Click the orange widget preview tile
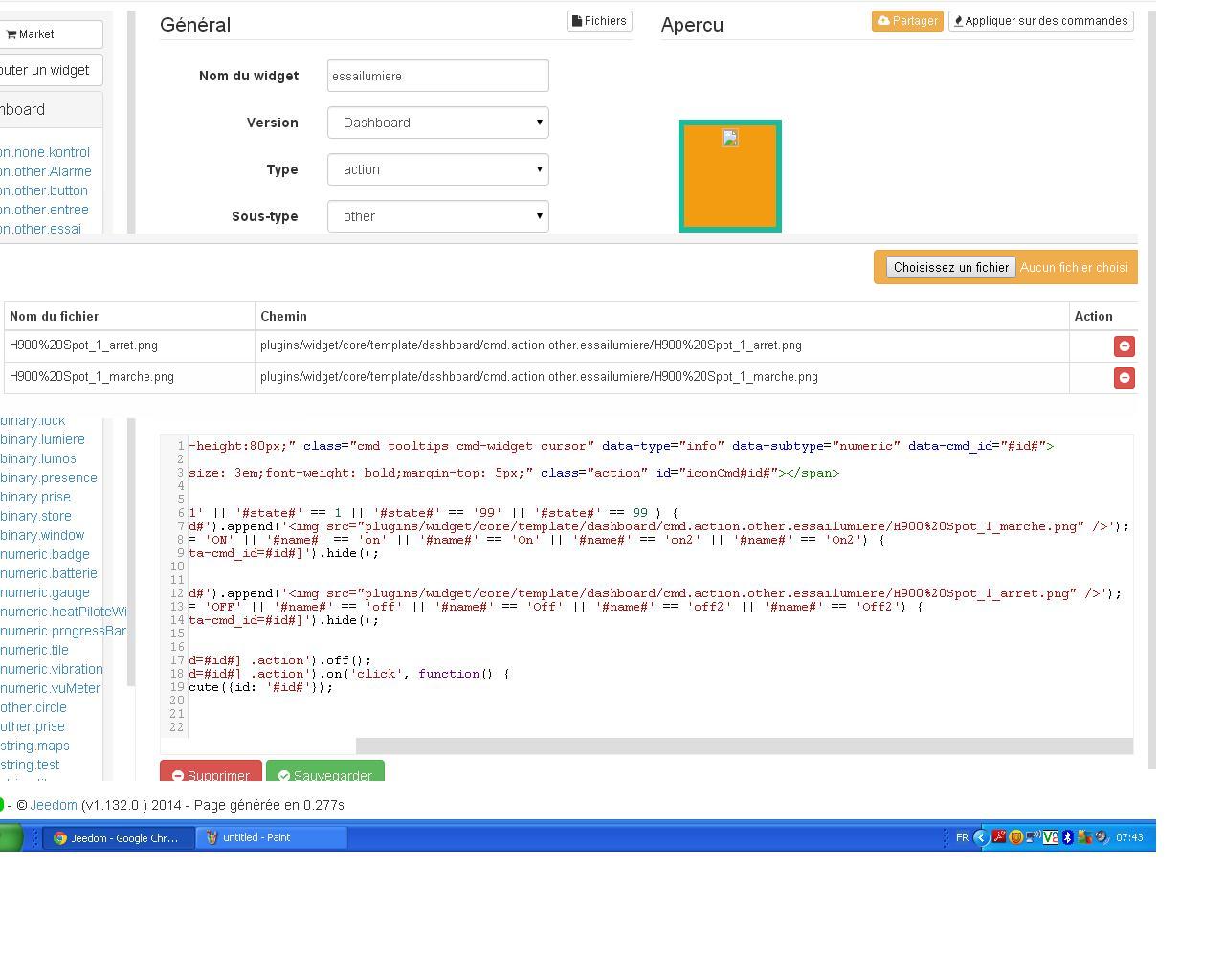This screenshot has height=980, width=1225. click(730, 176)
